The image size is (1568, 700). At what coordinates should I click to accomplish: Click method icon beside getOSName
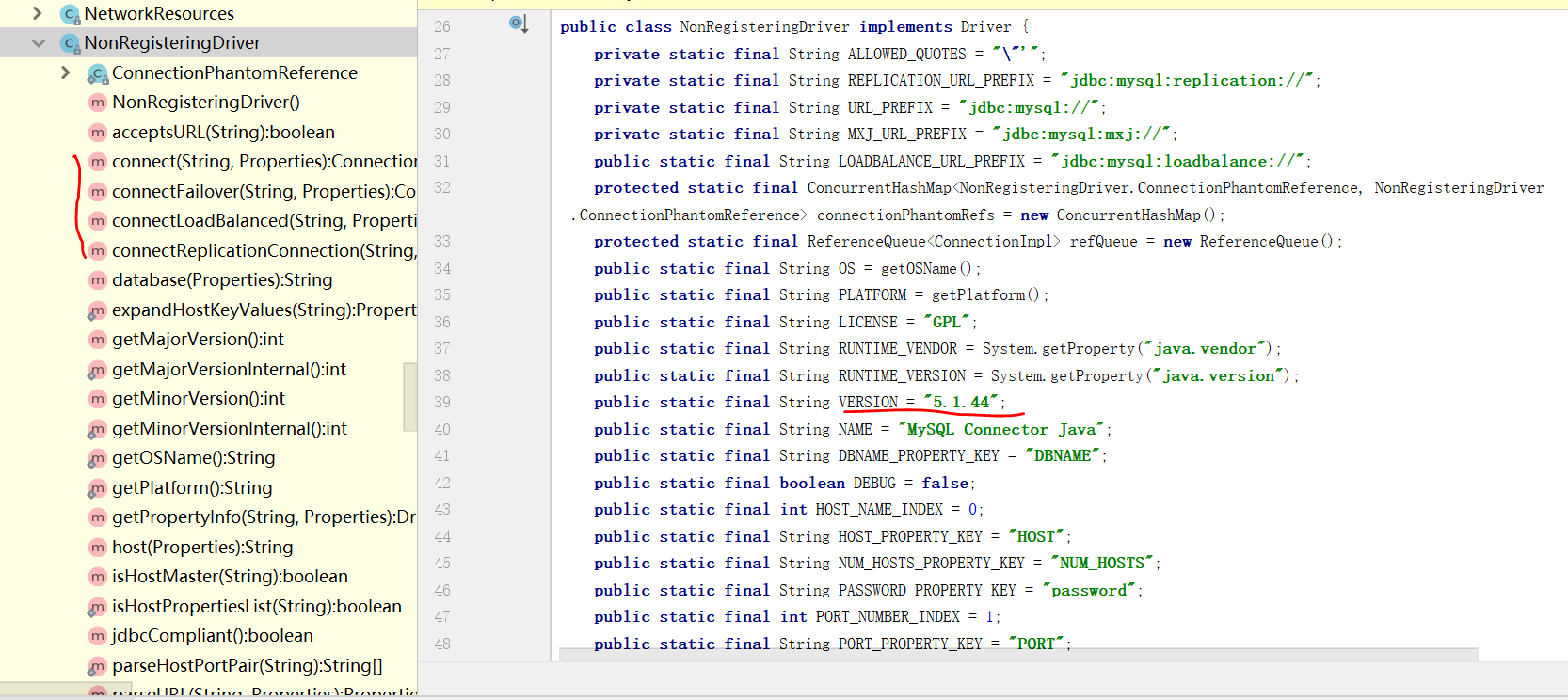pyautogui.click(x=97, y=458)
